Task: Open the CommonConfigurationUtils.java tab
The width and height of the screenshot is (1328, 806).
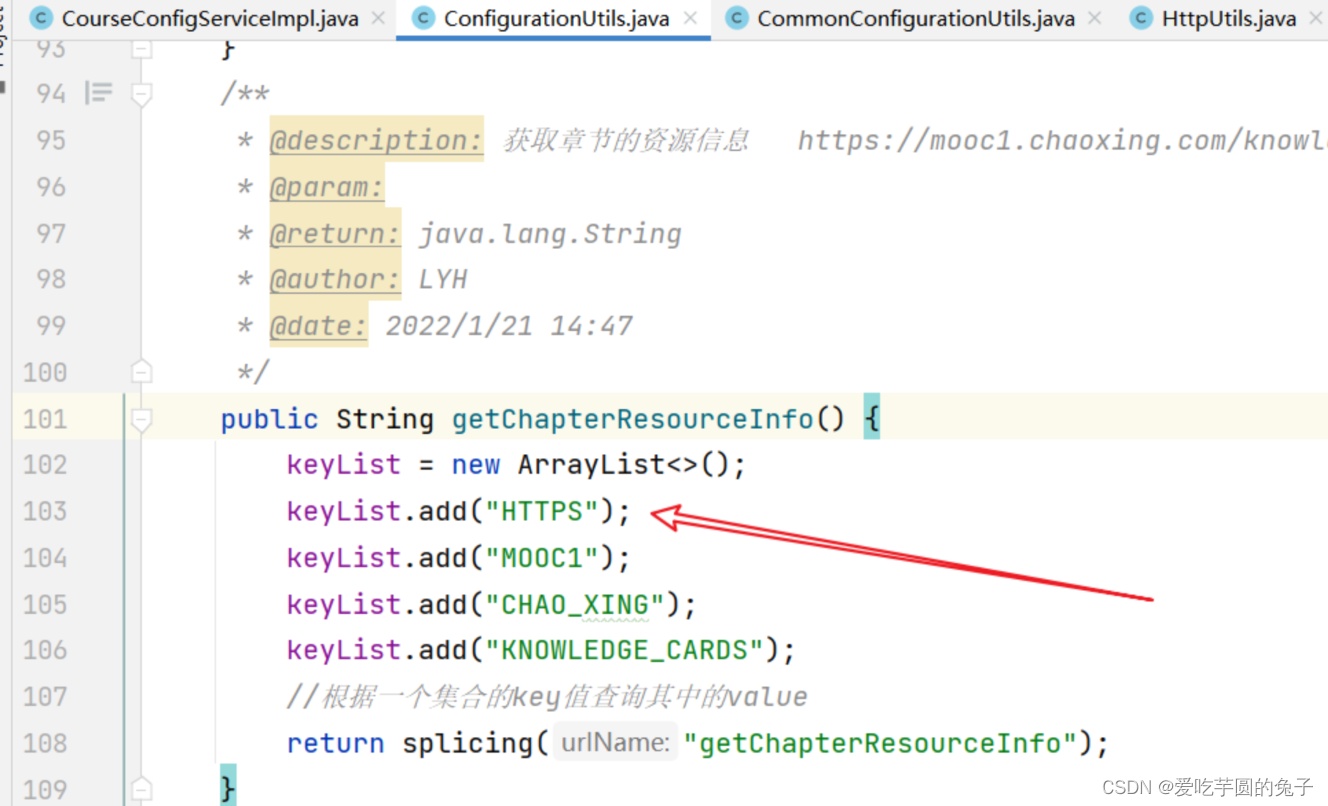Action: click(x=915, y=18)
